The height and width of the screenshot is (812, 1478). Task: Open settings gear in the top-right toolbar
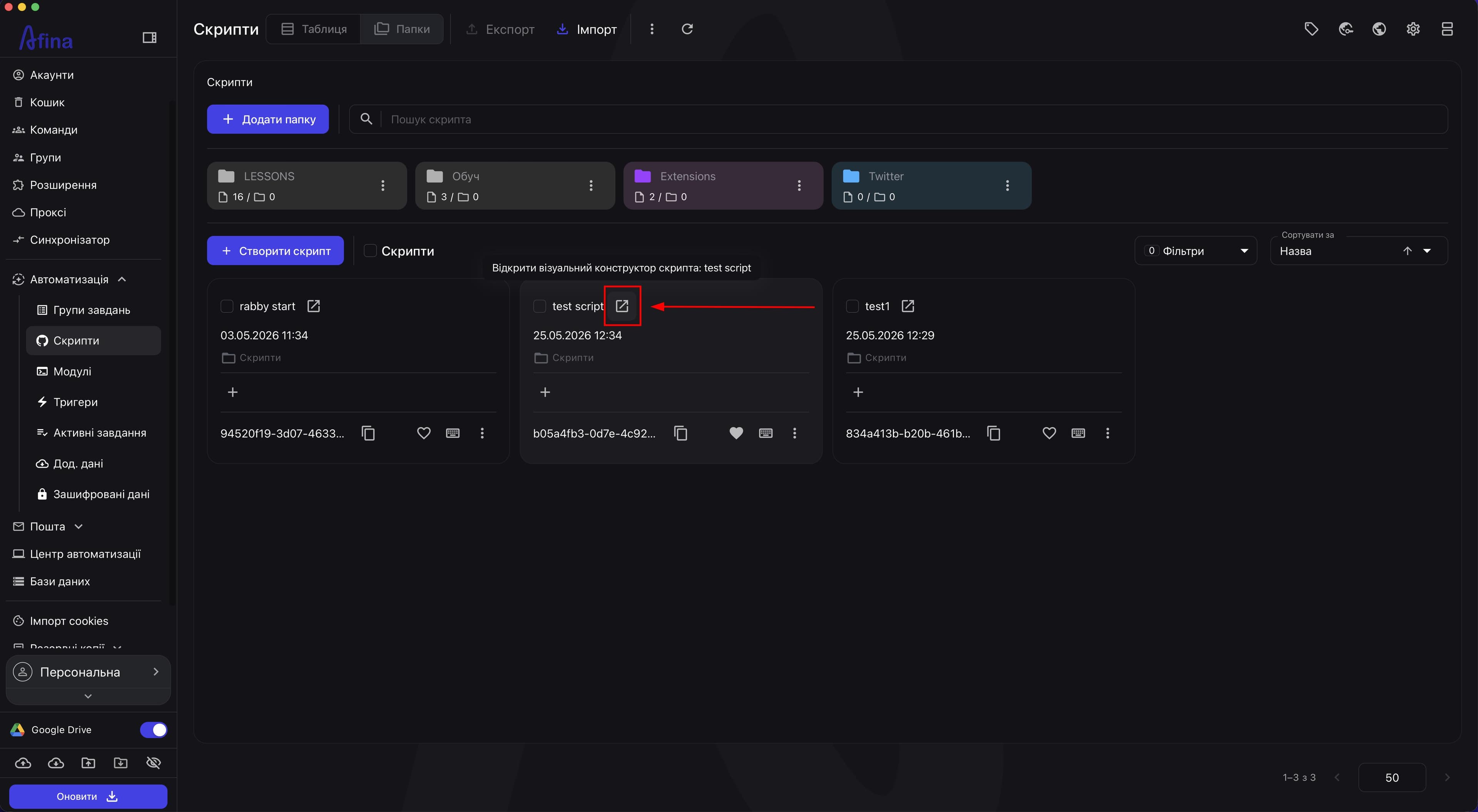(1413, 29)
